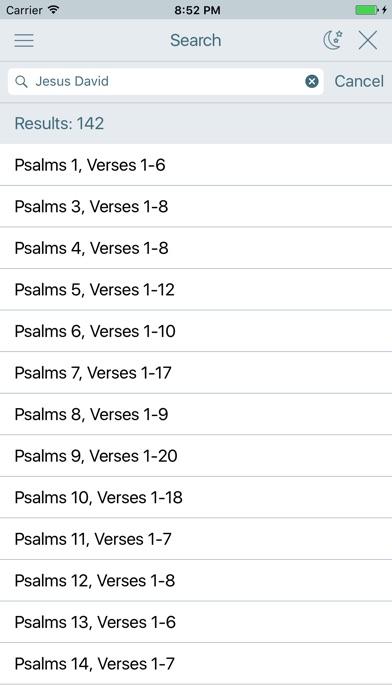Open Psalms 1, Verses 1-6
The height and width of the screenshot is (696, 392).
pyautogui.click(x=196, y=165)
